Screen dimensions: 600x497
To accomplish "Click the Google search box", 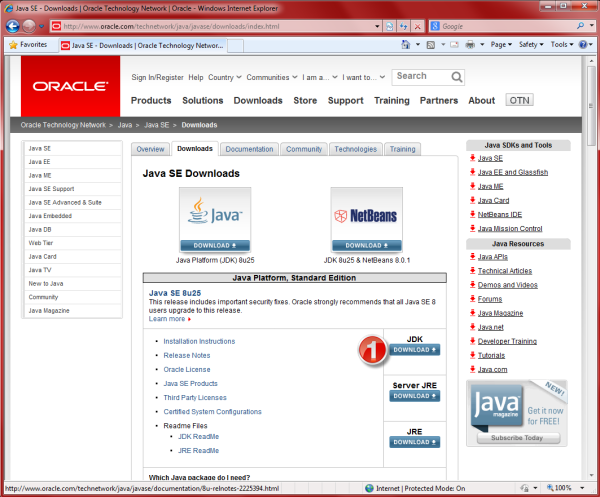I will pyautogui.click(x=507, y=26).
